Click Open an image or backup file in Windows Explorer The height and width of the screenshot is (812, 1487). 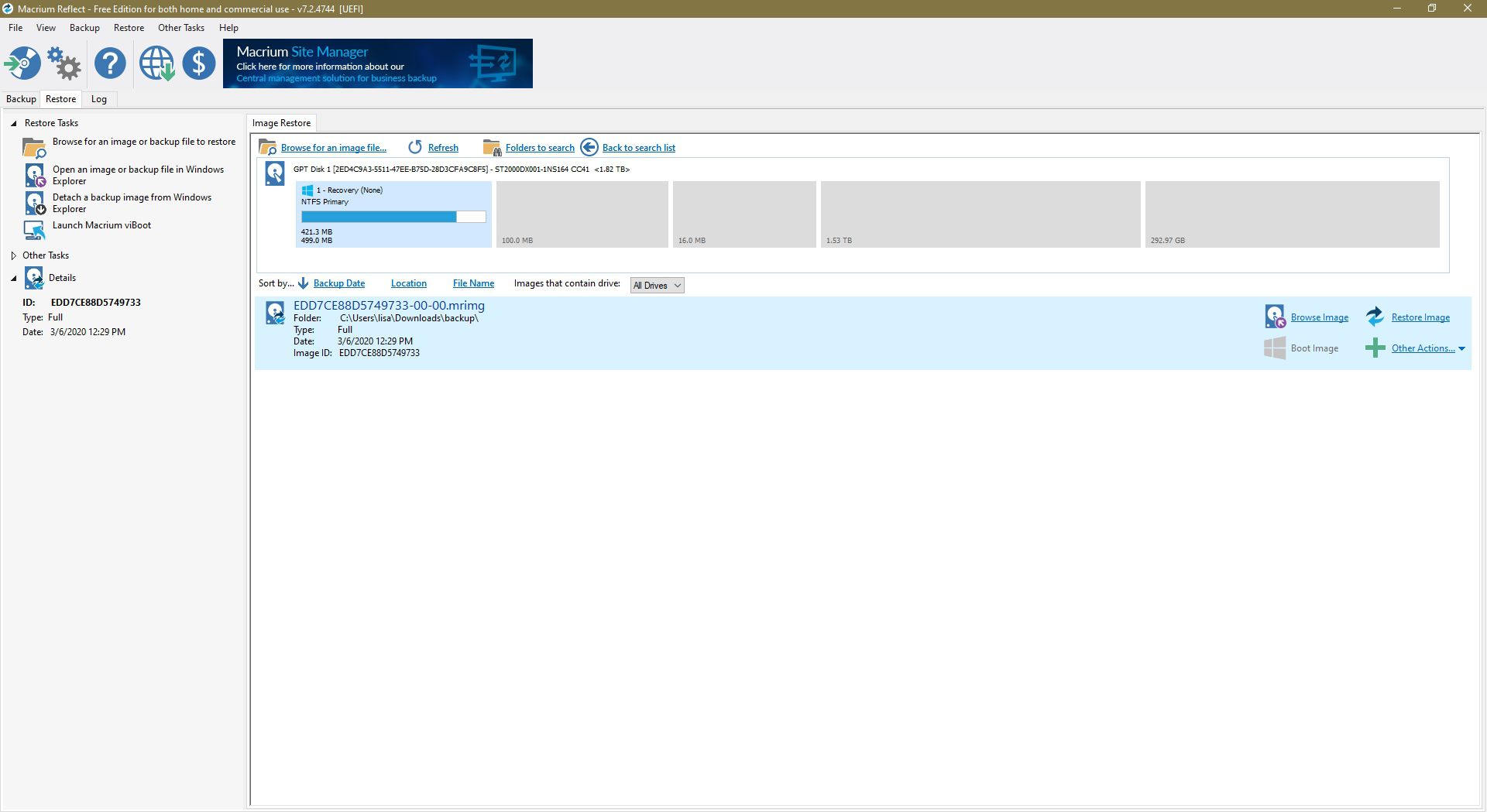tap(138, 175)
